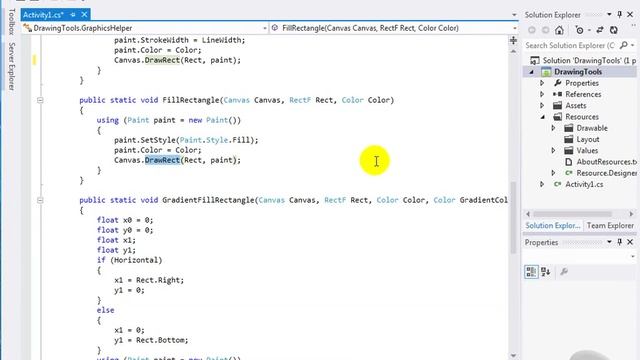The height and width of the screenshot is (360, 640).
Task: Refresh the Solution Explorer tree
Action: pos(613,30)
